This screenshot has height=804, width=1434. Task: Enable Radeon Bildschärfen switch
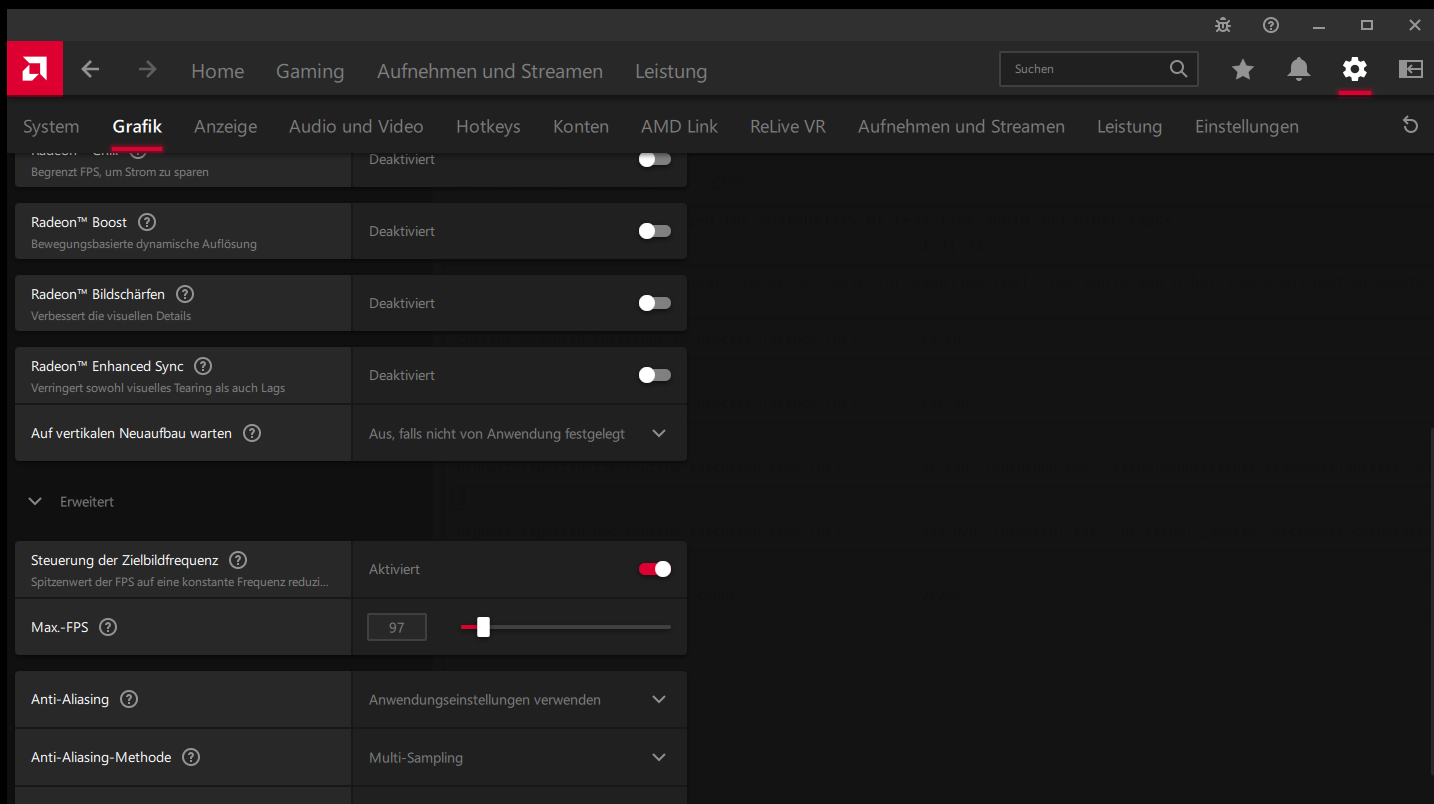[655, 303]
